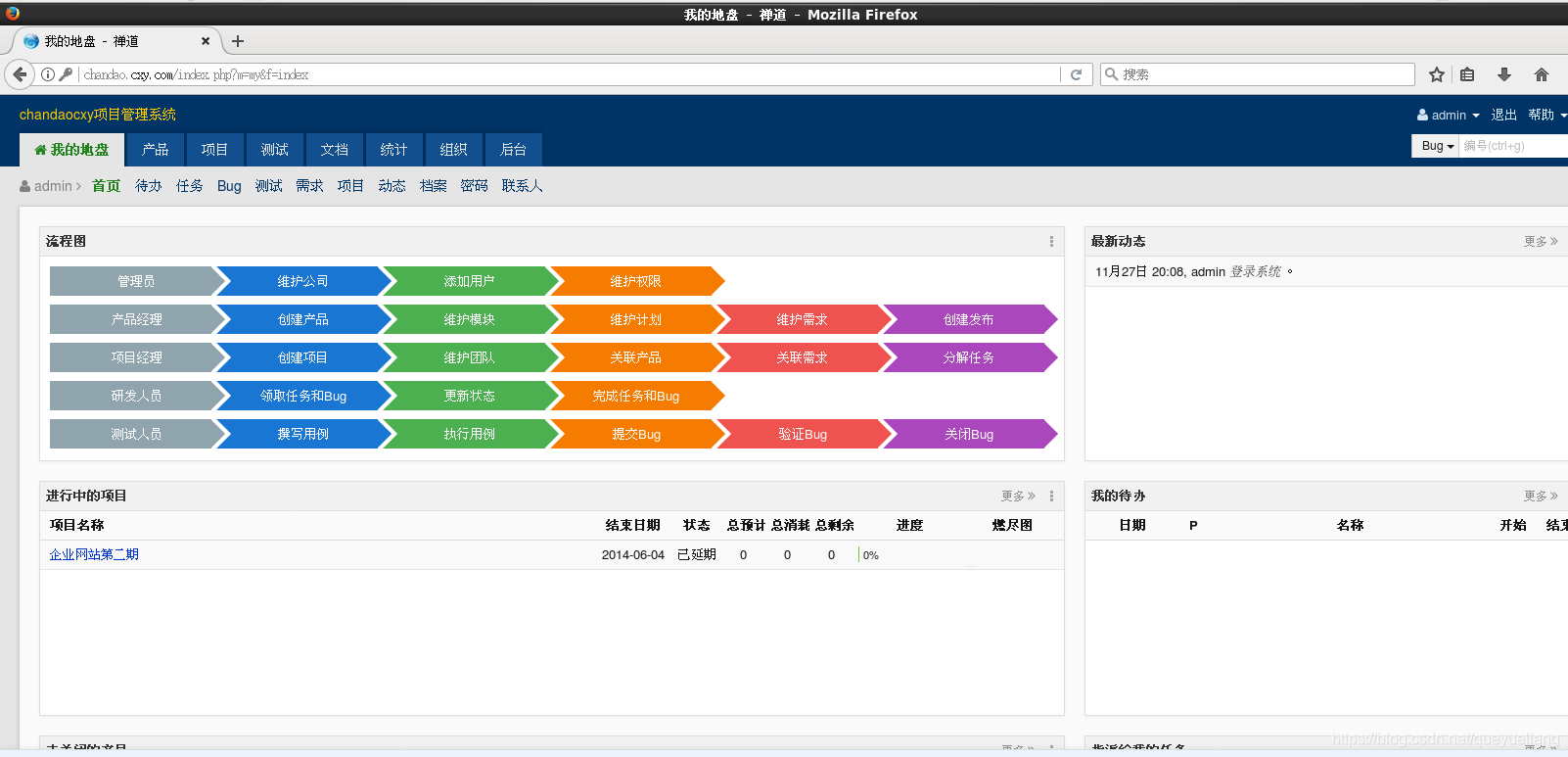Open the 后台 main tab
The width and height of the screenshot is (1568, 757).
pos(513,150)
